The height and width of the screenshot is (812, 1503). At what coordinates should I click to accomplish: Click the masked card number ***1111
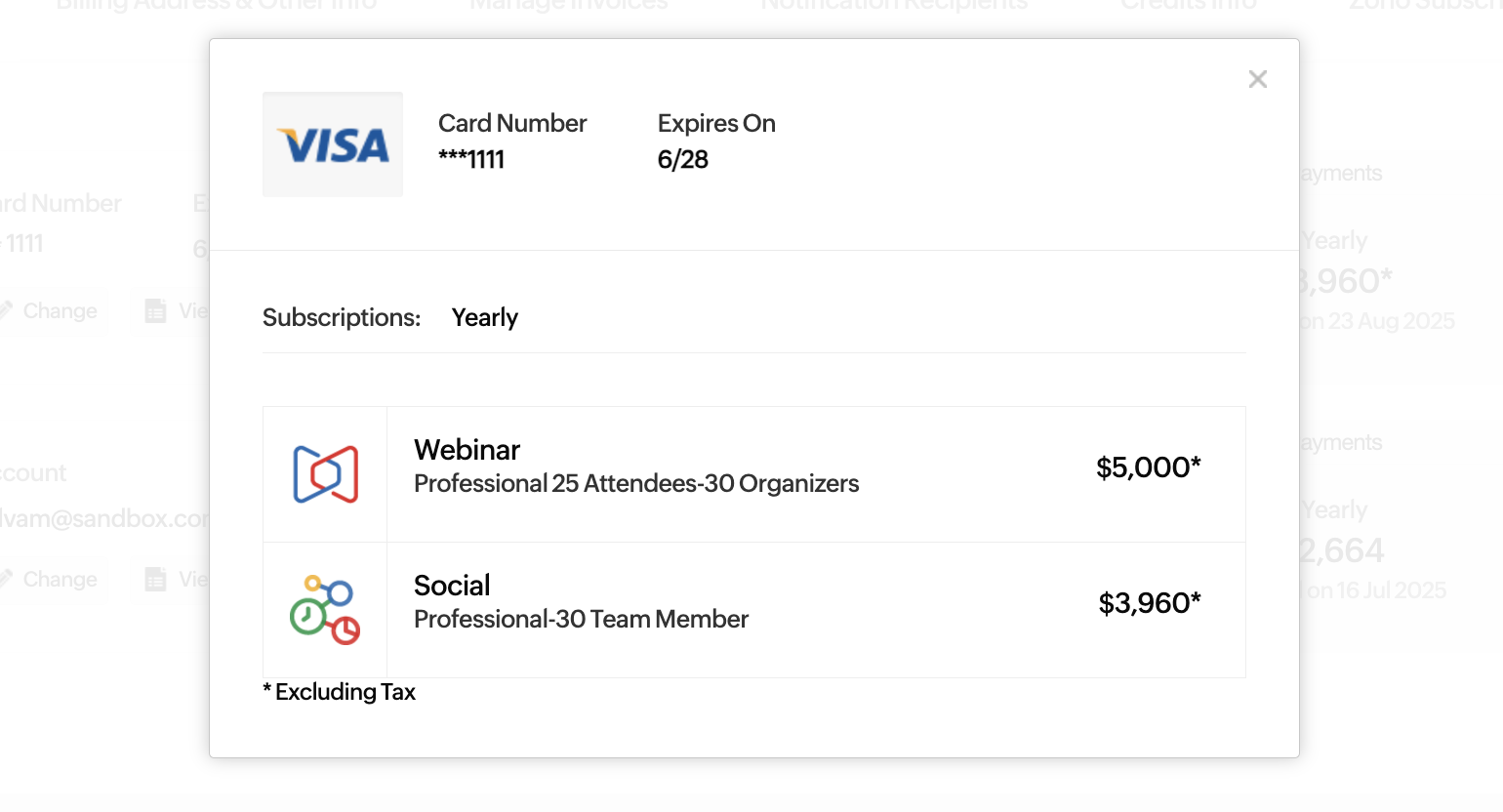471,159
